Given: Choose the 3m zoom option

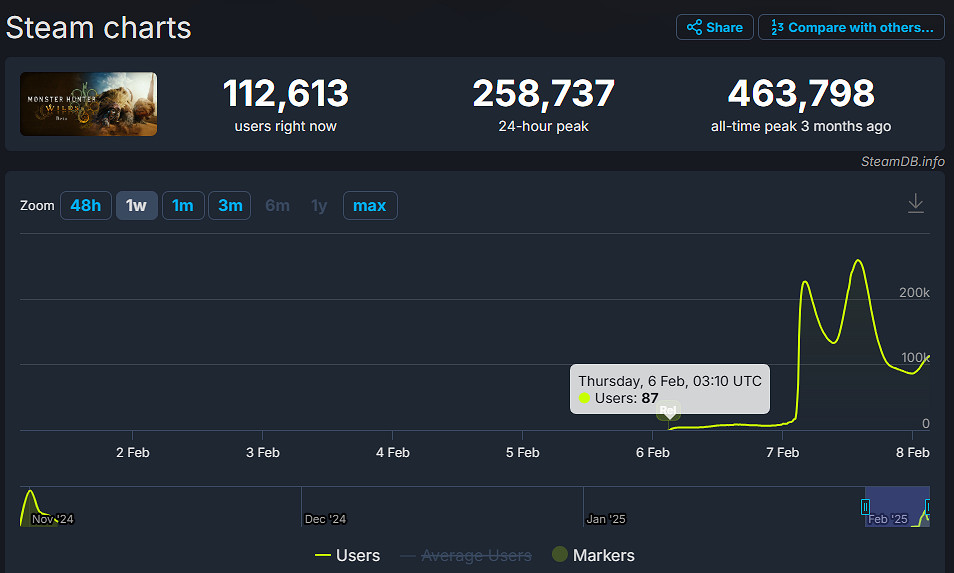Looking at the screenshot, I should tap(230, 206).
